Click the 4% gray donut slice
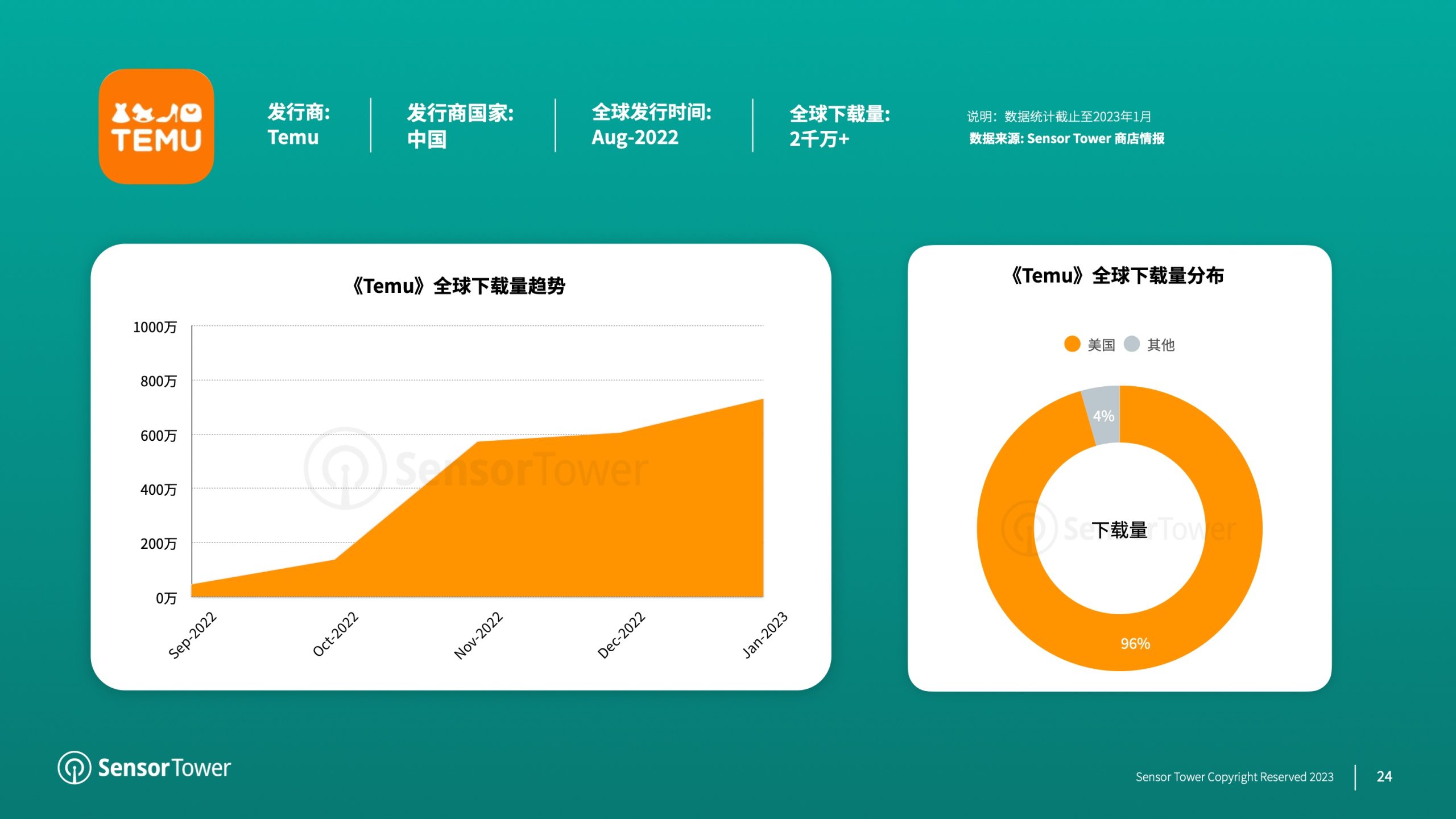 pyautogui.click(x=1103, y=416)
